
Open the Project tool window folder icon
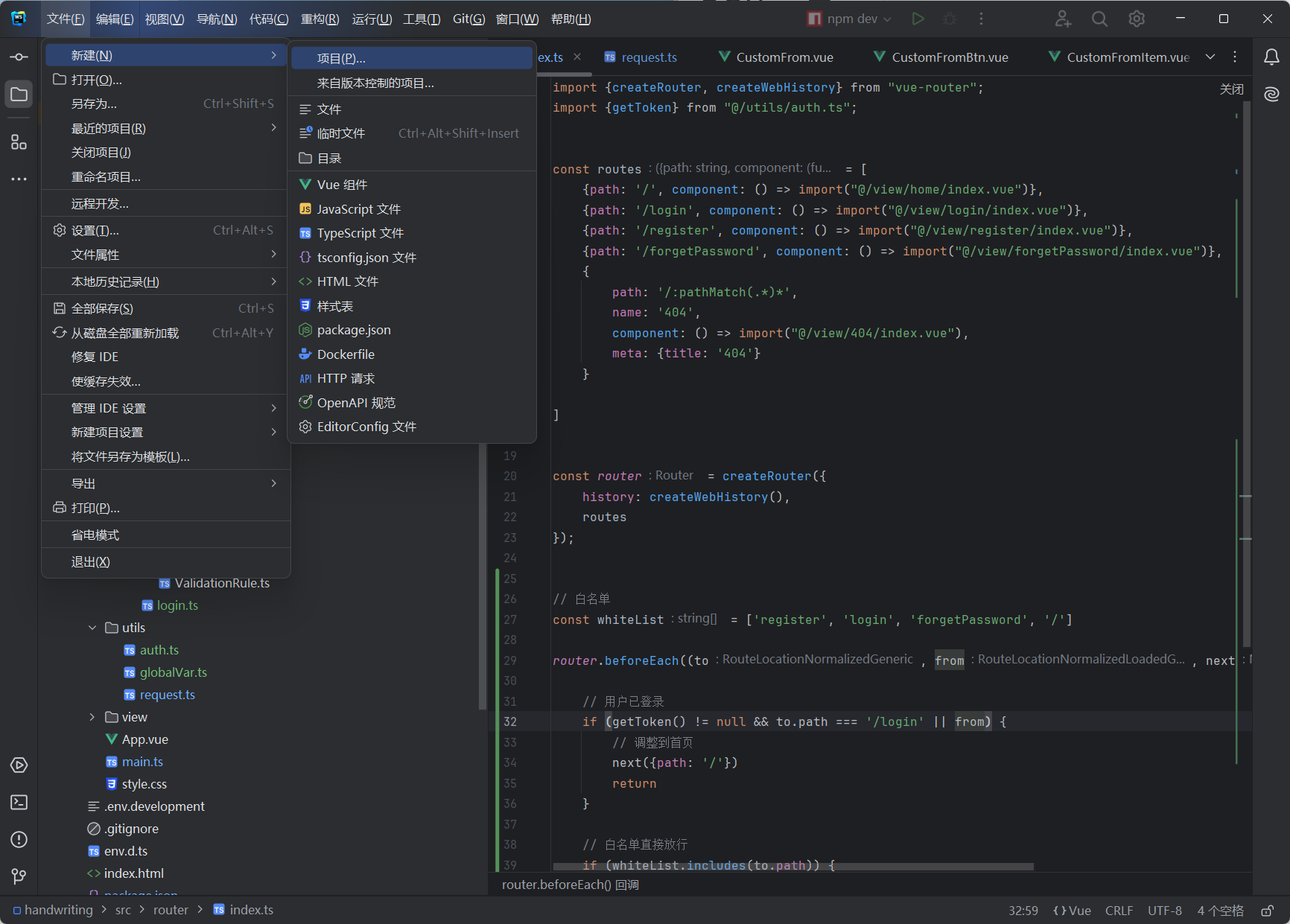click(x=19, y=95)
